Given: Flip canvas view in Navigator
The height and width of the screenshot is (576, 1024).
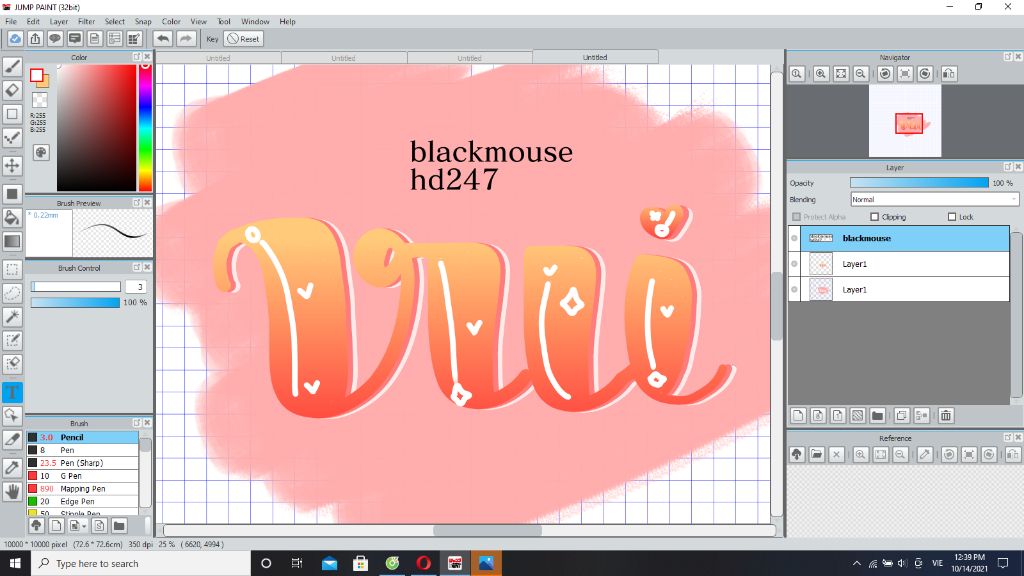Looking at the screenshot, I should (x=949, y=74).
